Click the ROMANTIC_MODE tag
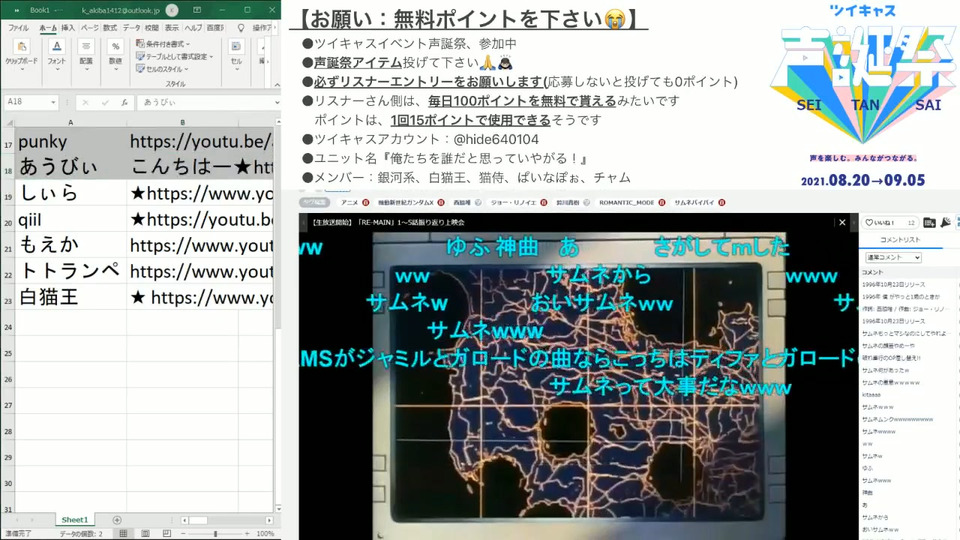 click(626, 203)
